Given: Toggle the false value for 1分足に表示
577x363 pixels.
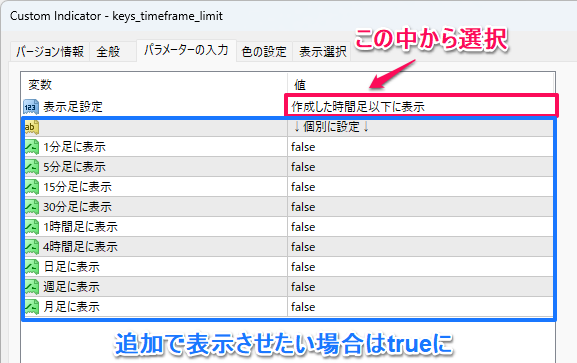Looking at the screenshot, I should pyautogui.click(x=420, y=147).
